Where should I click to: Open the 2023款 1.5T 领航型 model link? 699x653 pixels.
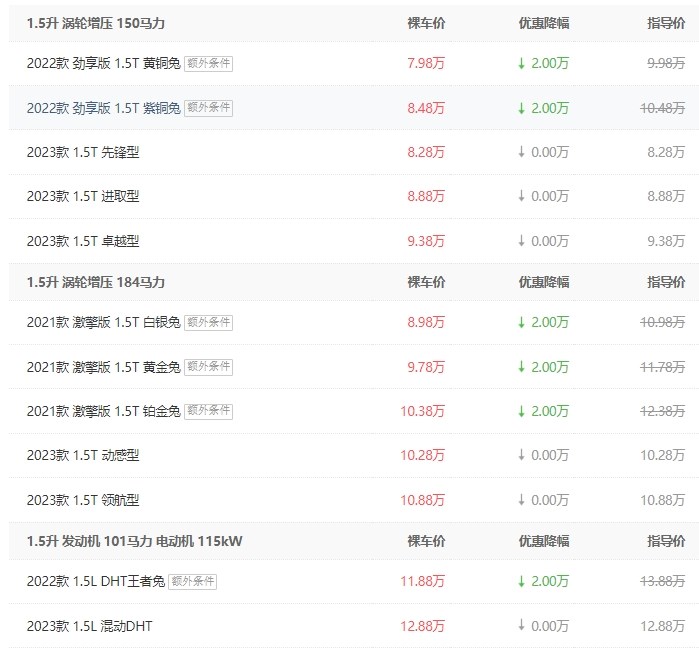click(x=83, y=500)
